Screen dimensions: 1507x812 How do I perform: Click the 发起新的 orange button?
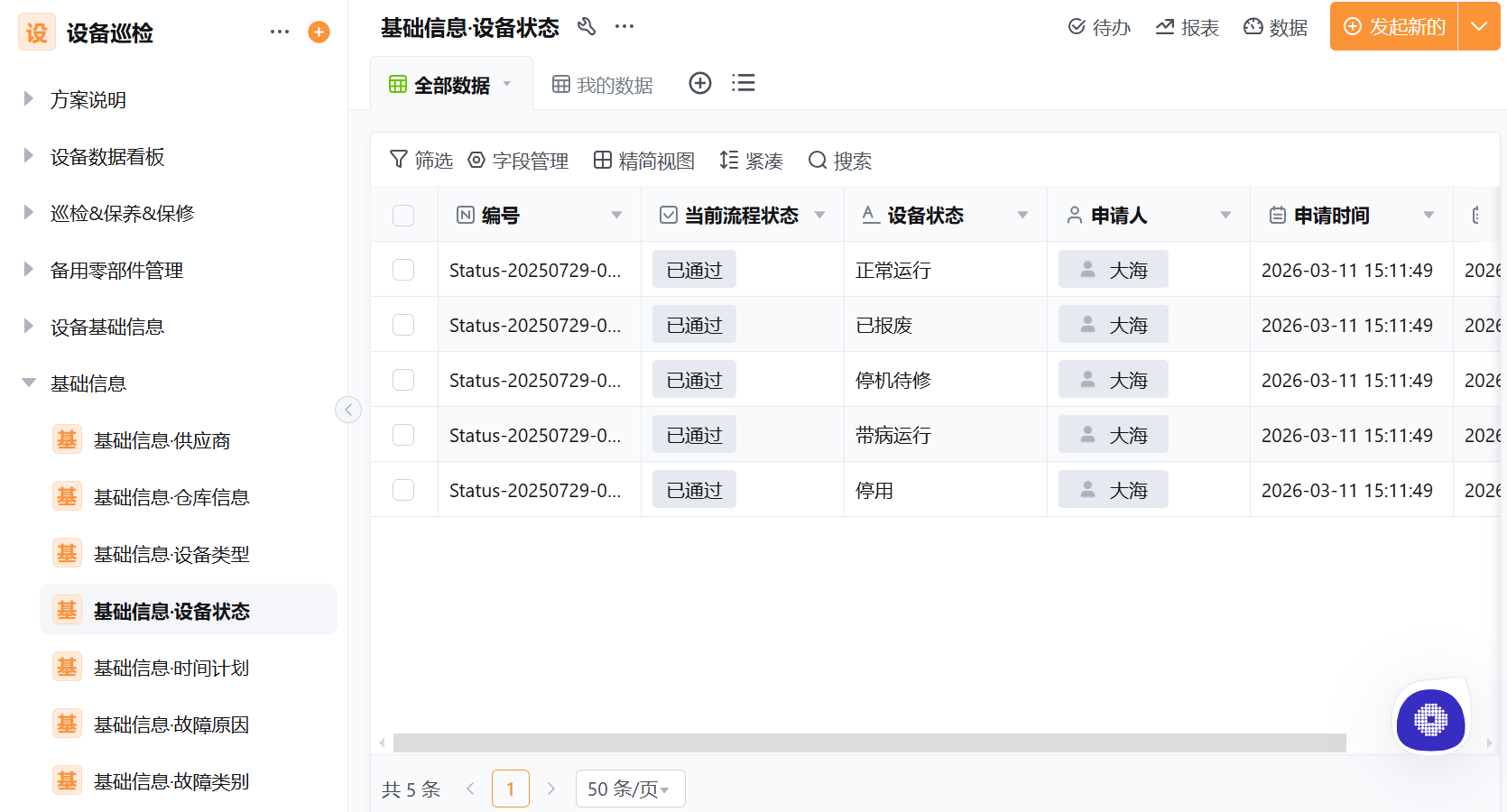(x=1392, y=27)
